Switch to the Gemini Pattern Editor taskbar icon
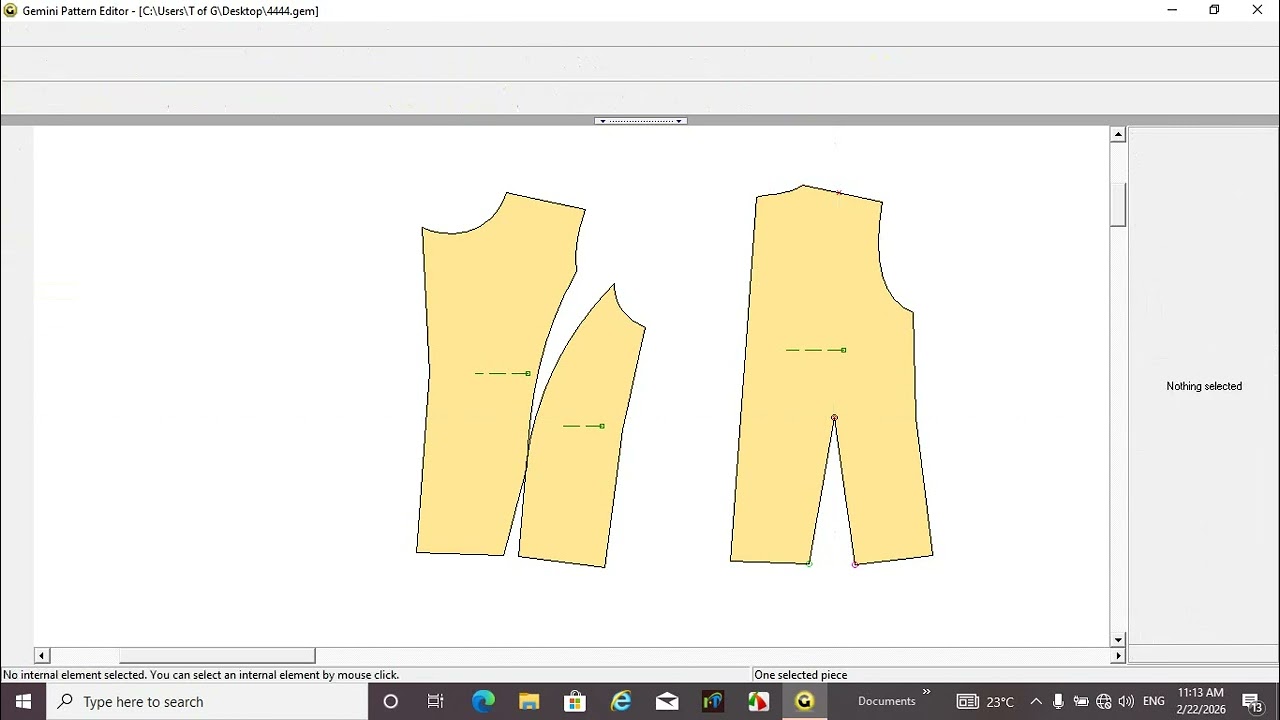 [805, 701]
